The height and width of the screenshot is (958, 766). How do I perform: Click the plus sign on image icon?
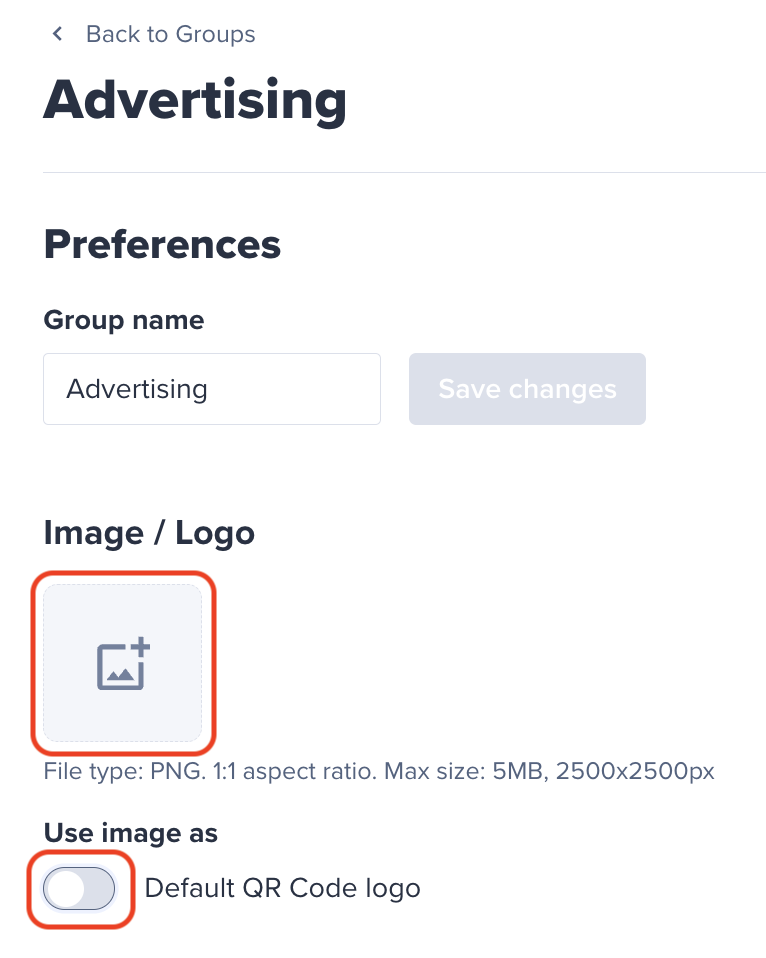point(141,646)
